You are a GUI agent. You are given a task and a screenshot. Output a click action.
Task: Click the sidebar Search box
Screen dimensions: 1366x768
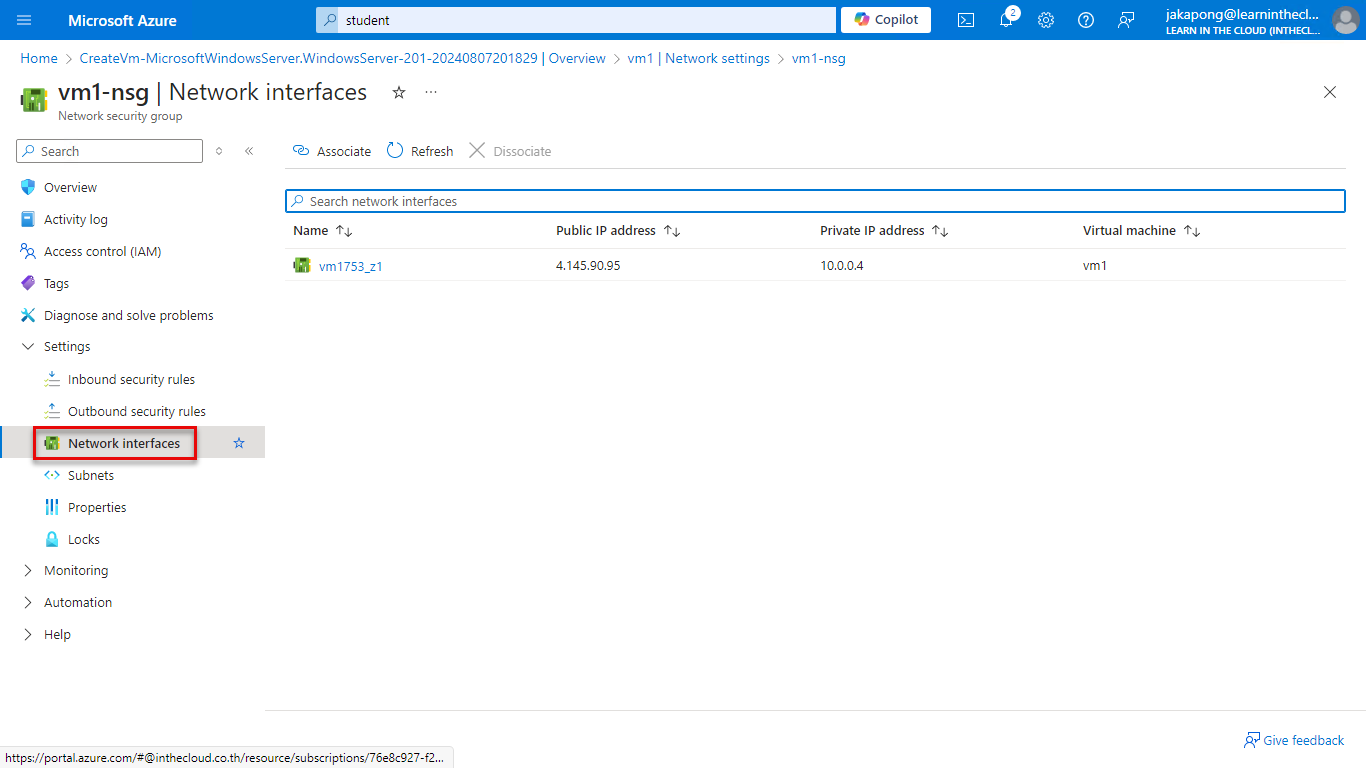point(109,151)
